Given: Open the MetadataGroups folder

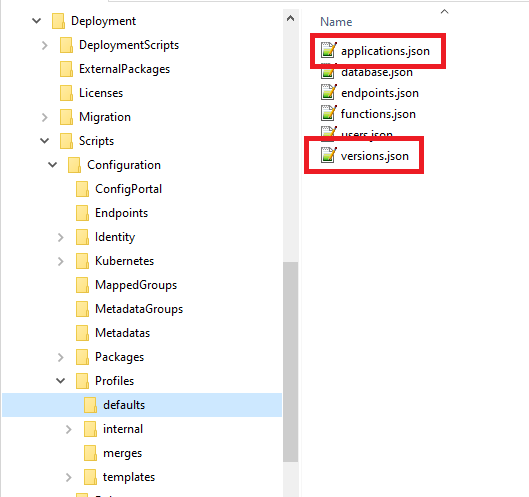Looking at the screenshot, I should [x=139, y=309].
